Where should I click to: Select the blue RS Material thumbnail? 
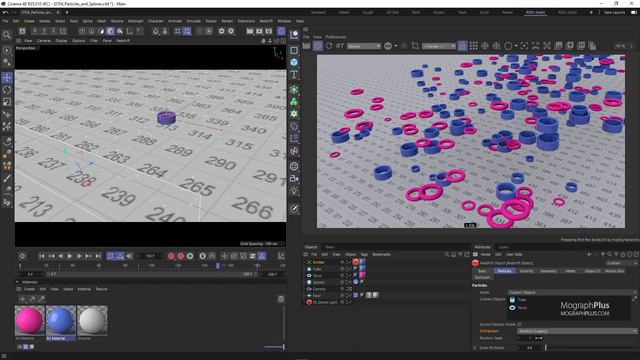[x=61, y=320]
